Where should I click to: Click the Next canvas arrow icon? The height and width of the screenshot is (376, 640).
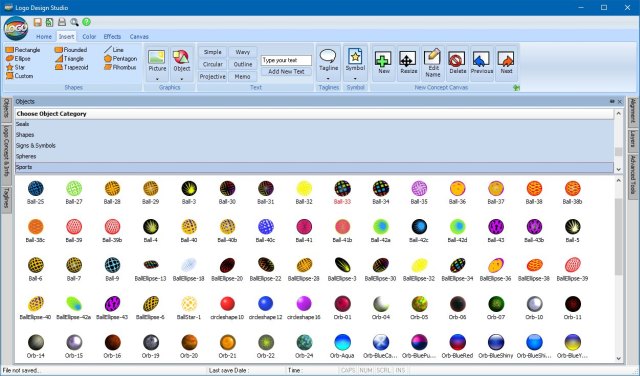click(506, 60)
